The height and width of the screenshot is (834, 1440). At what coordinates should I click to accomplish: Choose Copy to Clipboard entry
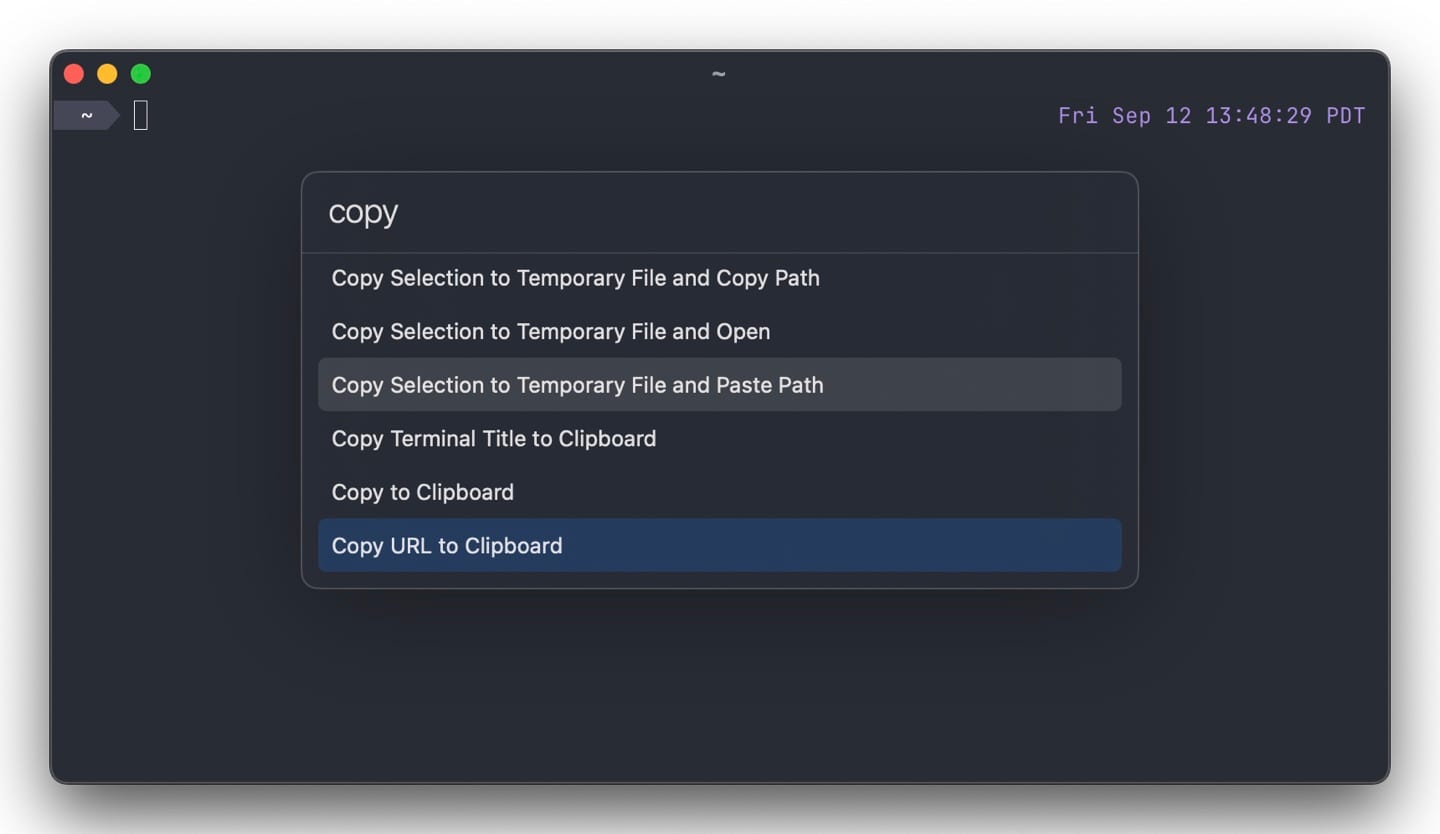719,492
